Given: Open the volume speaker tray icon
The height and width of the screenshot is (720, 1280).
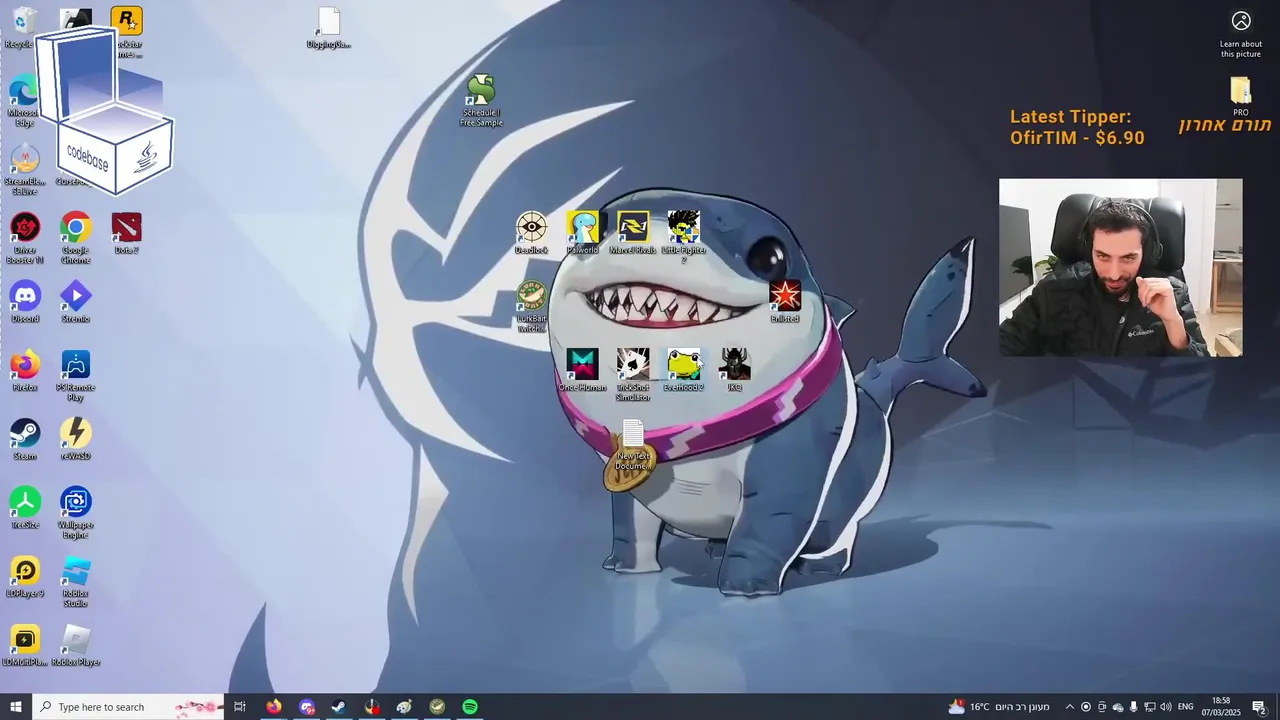Looking at the screenshot, I should [1165, 707].
